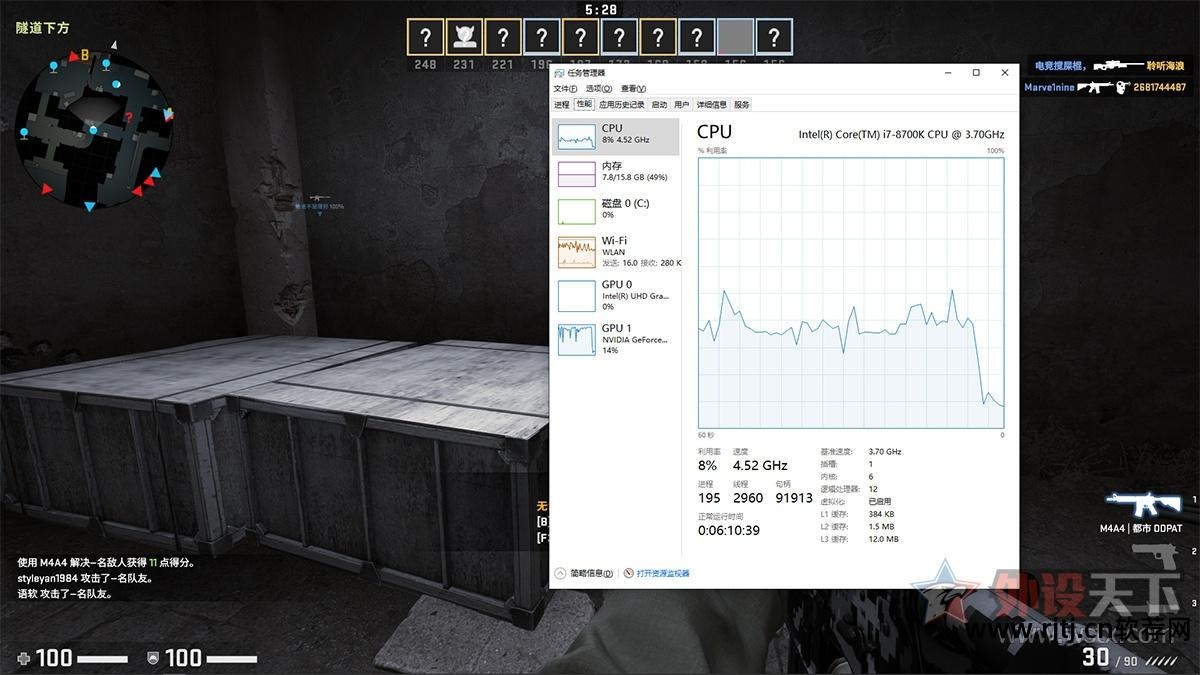The height and width of the screenshot is (675, 1200).
Task: Select the GPU 0 Intel UHD Graphics entry
Action: coord(616,296)
